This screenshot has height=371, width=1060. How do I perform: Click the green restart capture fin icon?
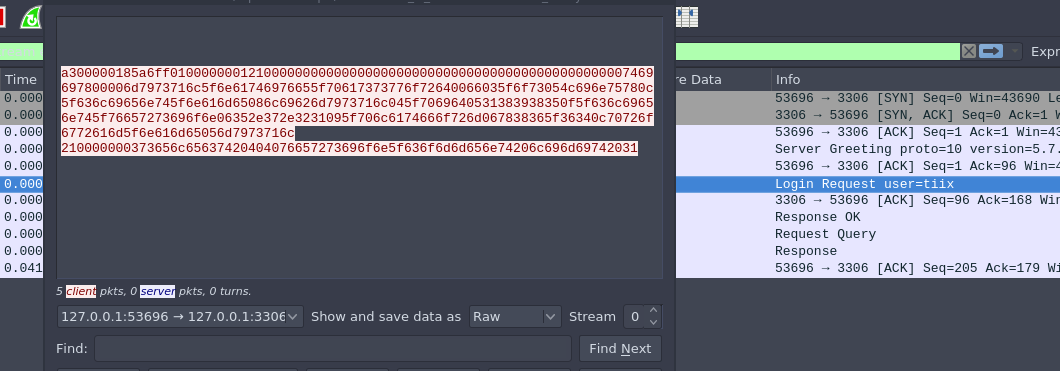point(30,18)
